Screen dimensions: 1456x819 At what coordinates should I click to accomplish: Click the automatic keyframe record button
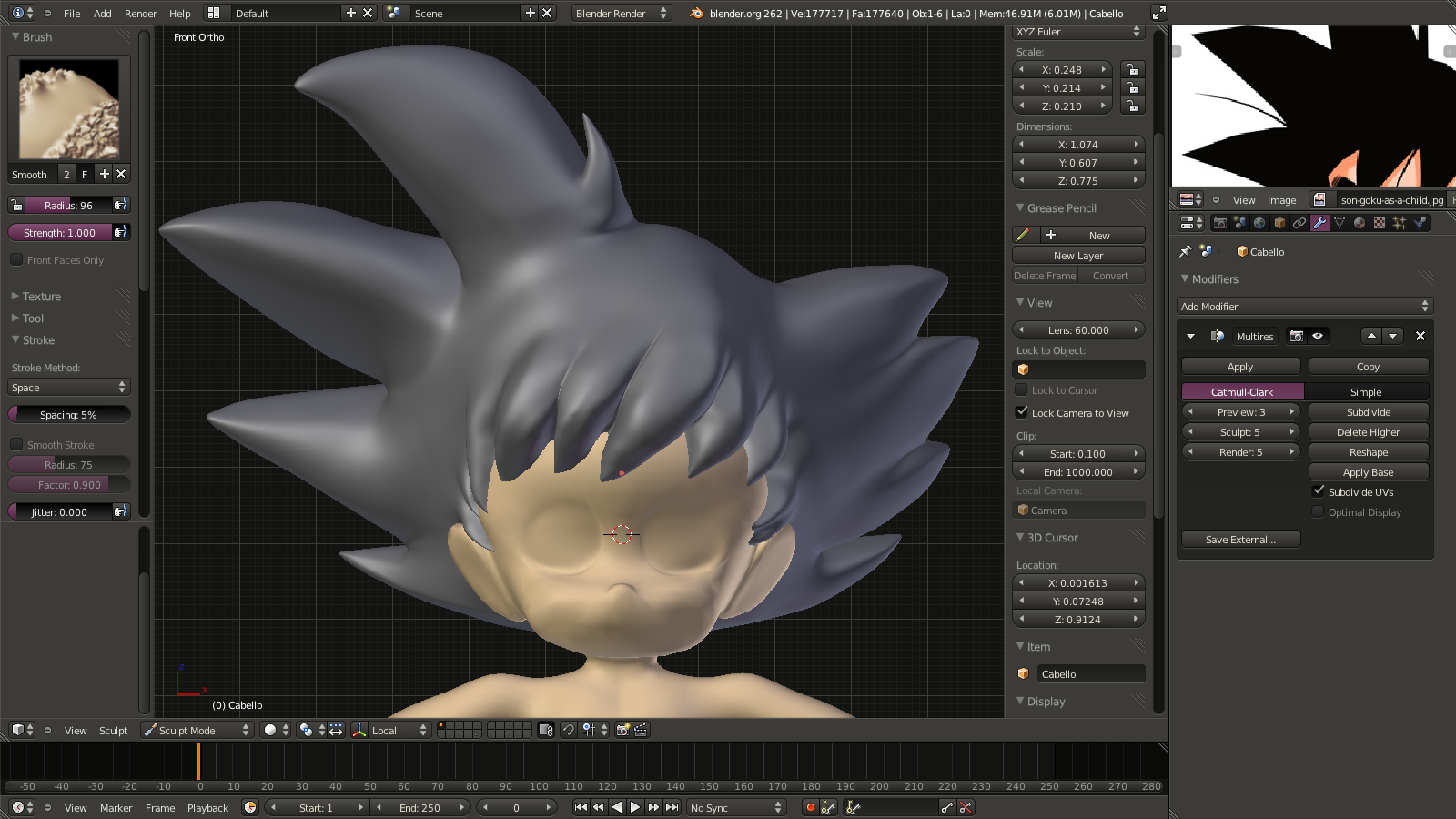pos(810,807)
